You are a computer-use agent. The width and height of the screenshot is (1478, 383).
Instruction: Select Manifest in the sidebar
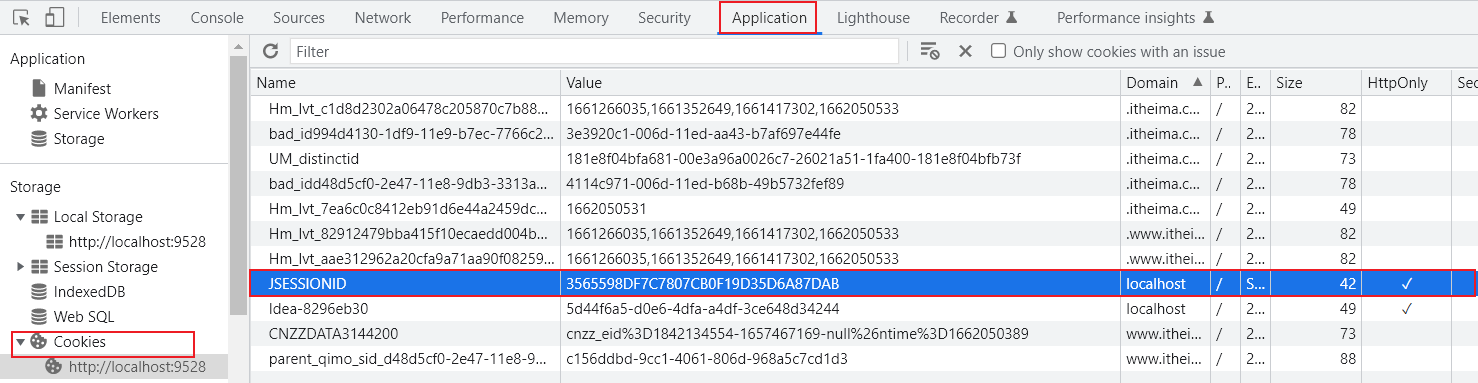[83, 89]
